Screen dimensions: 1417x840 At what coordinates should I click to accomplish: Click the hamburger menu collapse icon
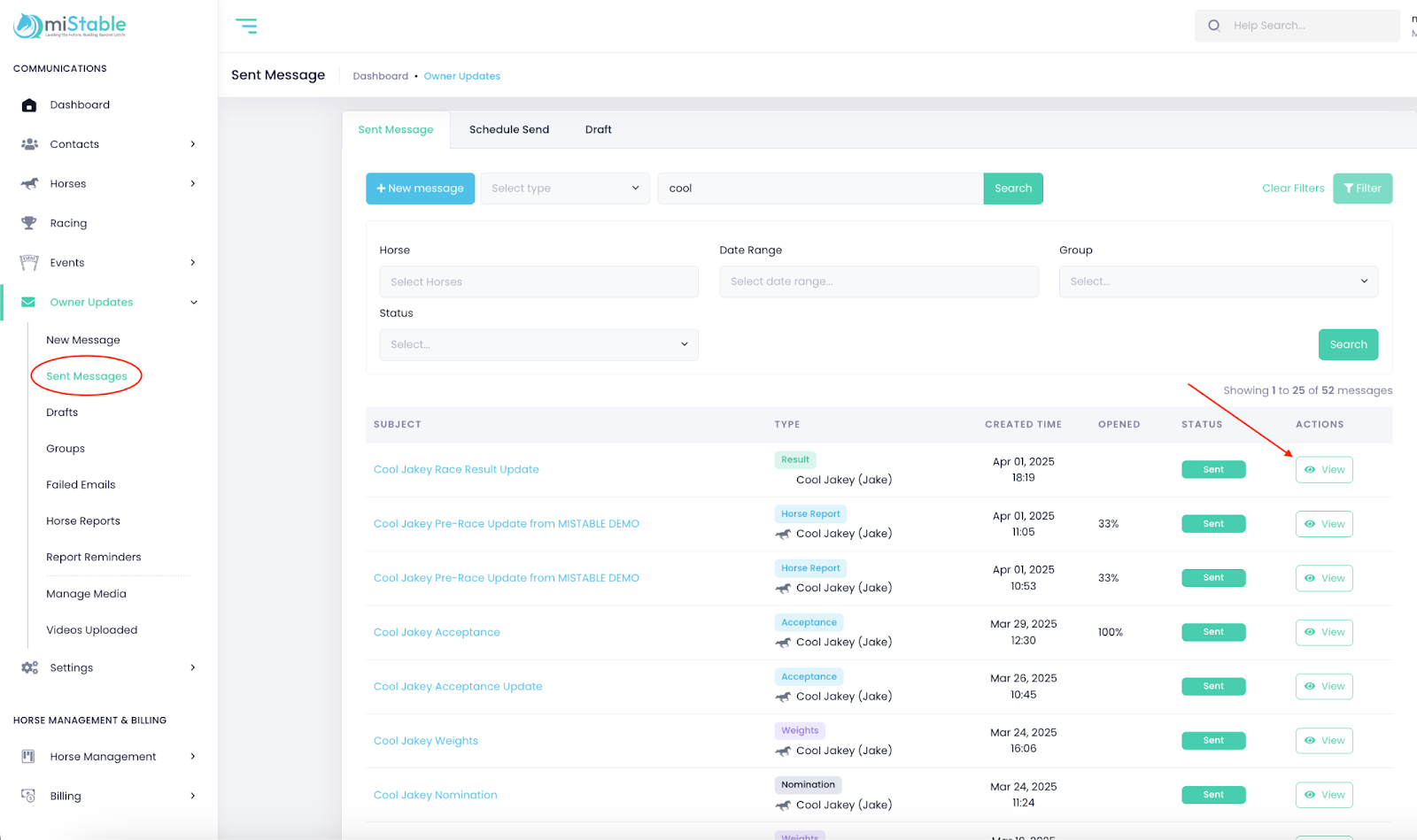coord(246,27)
